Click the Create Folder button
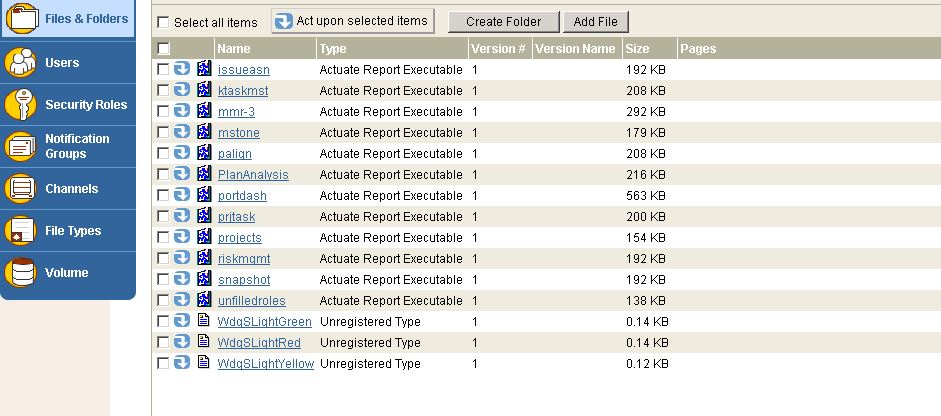The width and height of the screenshot is (941, 416). pyautogui.click(x=504, y=22)
